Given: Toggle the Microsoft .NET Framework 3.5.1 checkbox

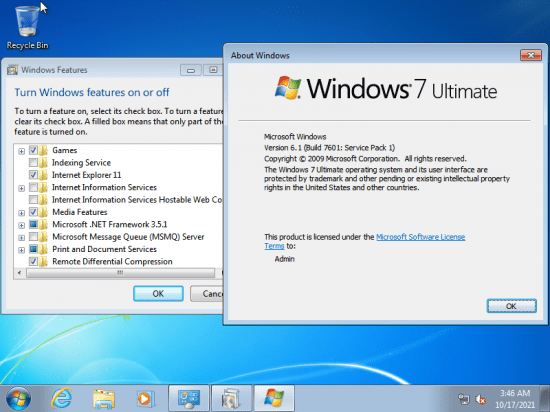Looking at the screenshot, I should tap(33, 224).
